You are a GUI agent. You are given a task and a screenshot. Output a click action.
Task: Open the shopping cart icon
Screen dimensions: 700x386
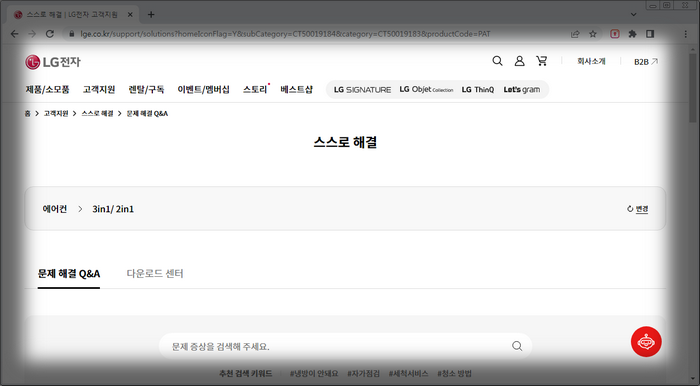click(542, 61)
